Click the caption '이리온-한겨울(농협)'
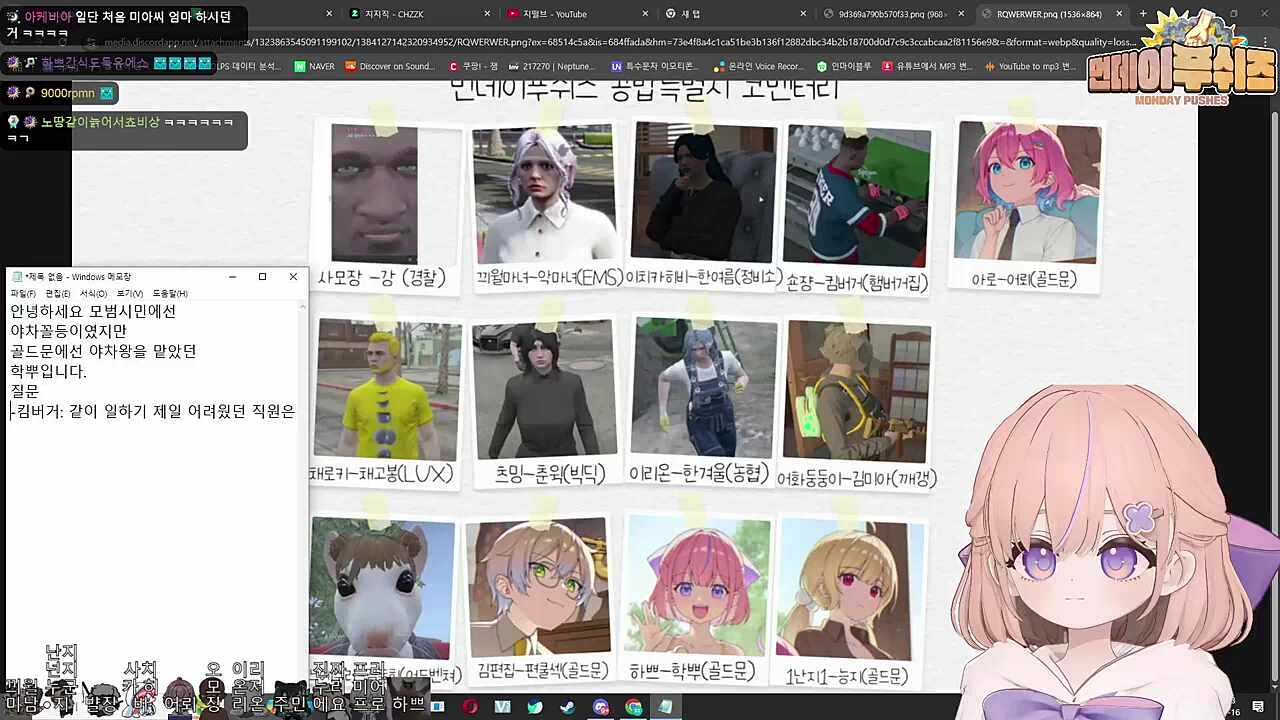 coord(697,475)
